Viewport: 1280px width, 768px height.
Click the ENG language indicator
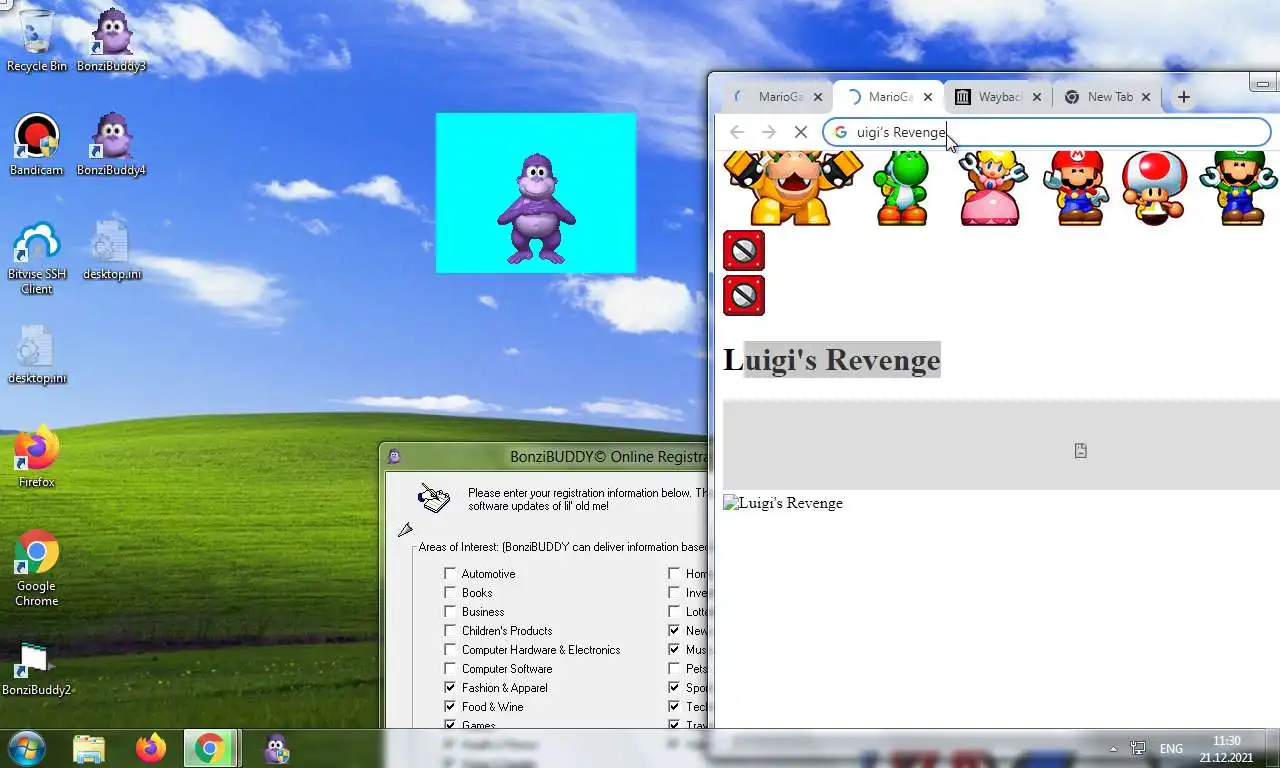pos(1171,749)
